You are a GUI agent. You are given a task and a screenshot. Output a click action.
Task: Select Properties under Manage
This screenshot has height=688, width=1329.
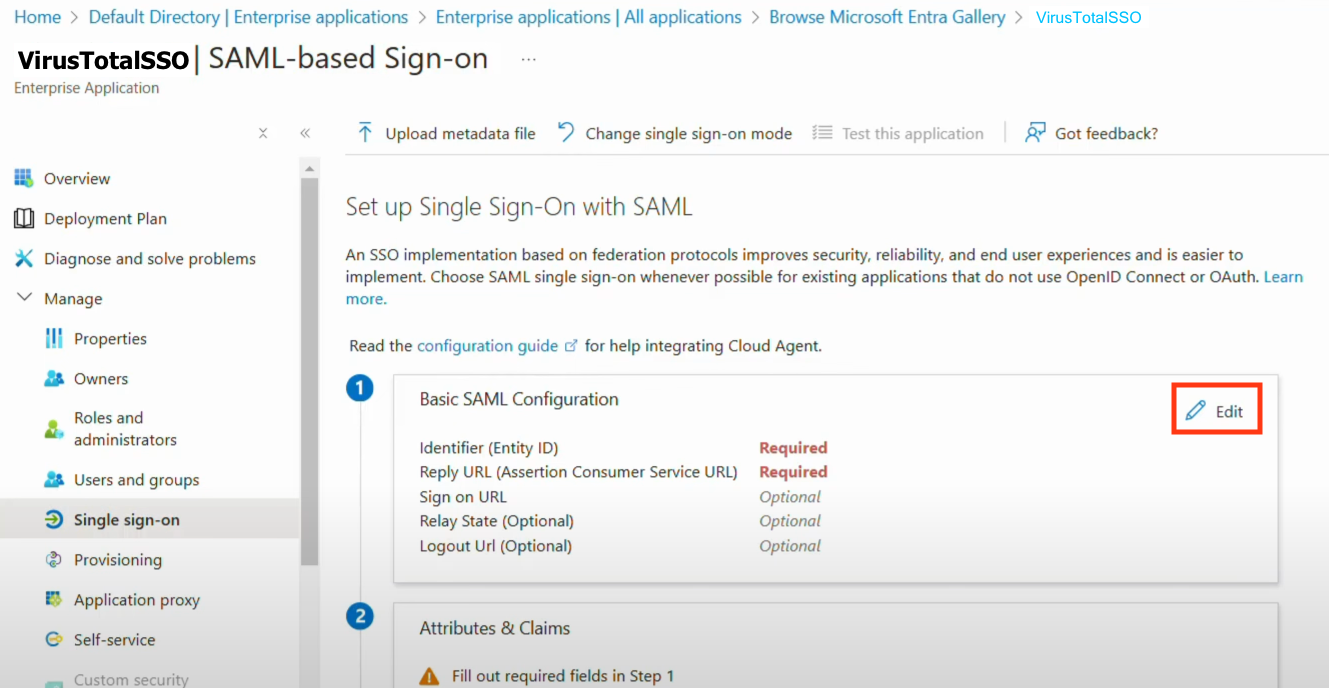click(x=110, y=338)
